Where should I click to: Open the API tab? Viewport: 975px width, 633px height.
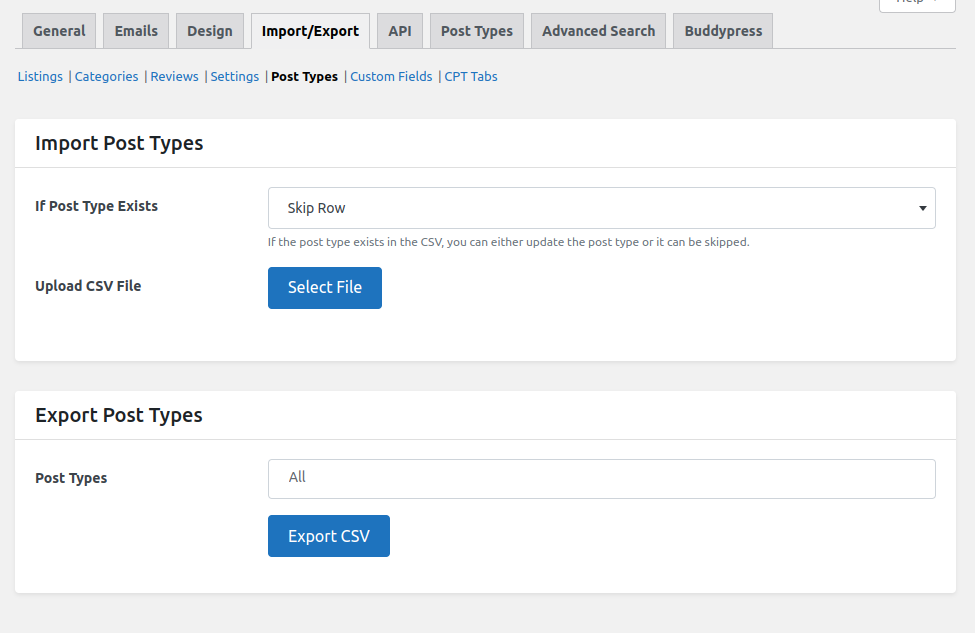coord(400,31)
